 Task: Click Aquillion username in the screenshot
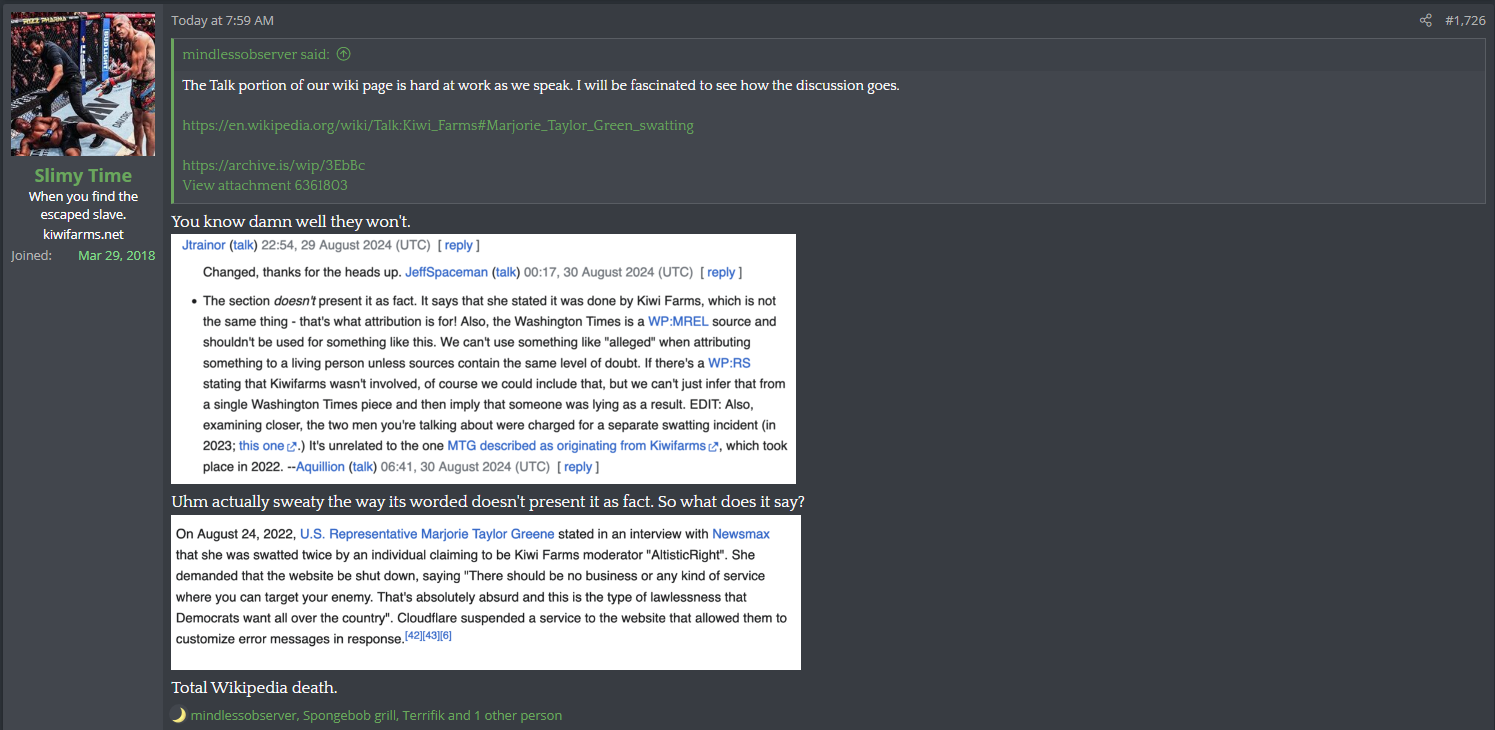[x=320, y=467]
